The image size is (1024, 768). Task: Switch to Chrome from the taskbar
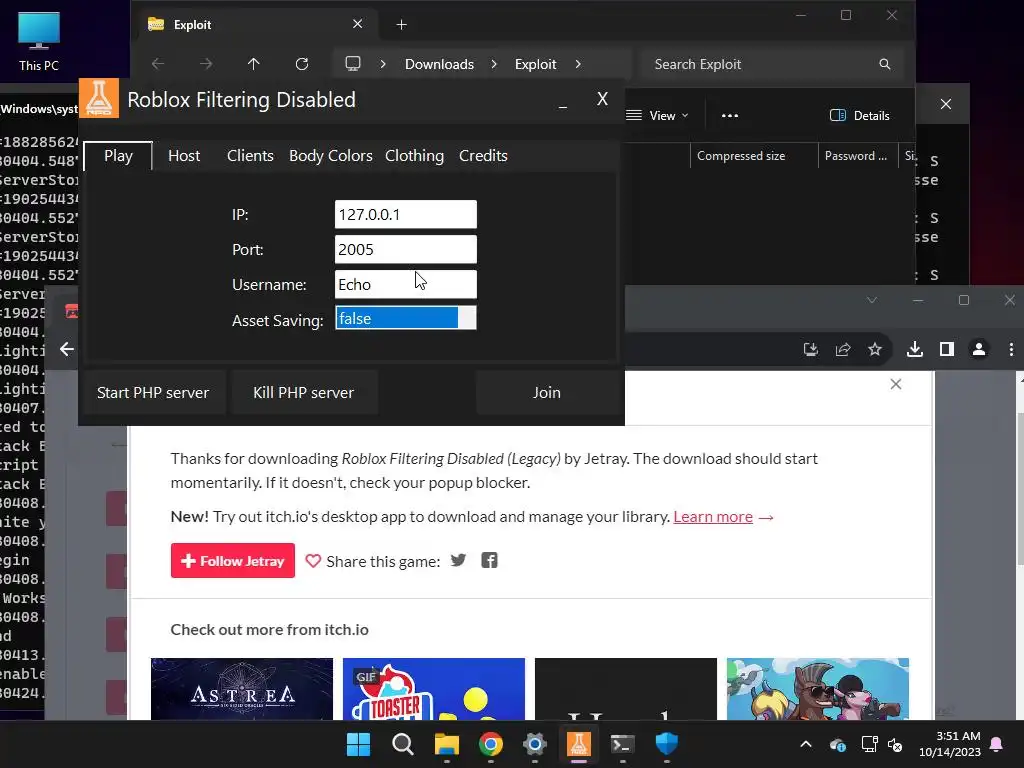491,744
